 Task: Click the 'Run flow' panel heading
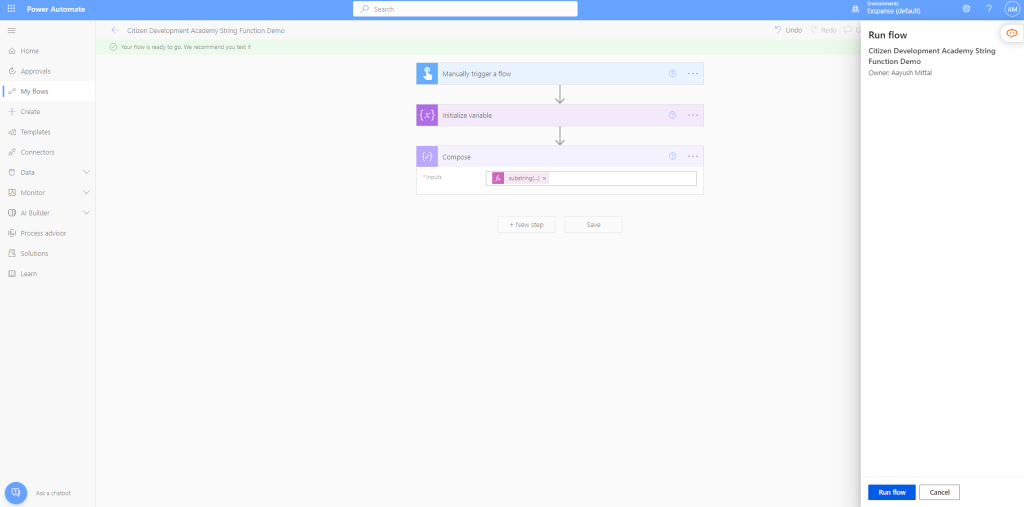click(x=888, y=35)
